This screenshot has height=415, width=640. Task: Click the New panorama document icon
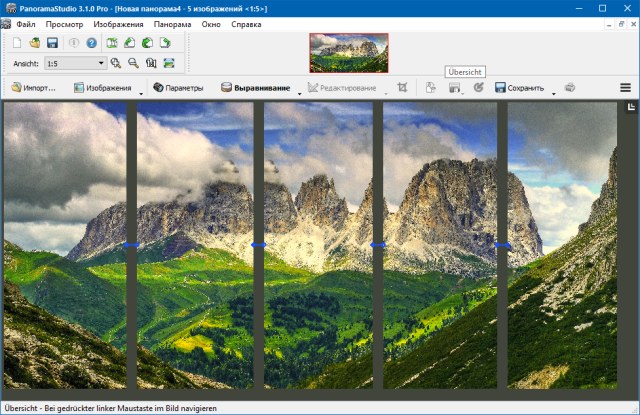click(18, 43)
